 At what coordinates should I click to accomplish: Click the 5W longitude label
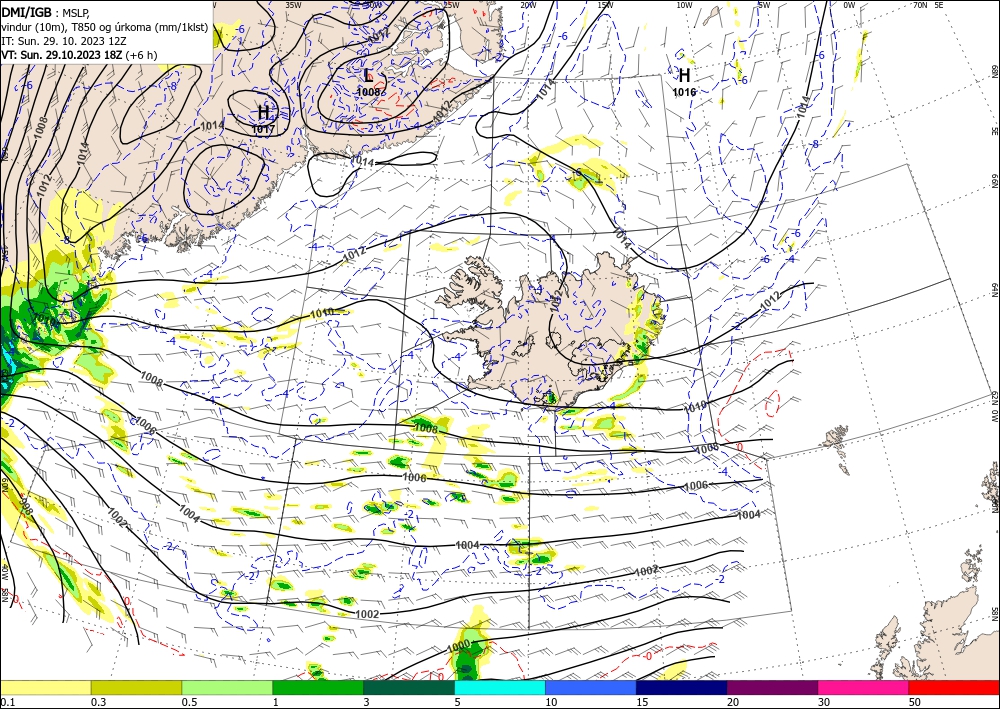pos(764,5)
